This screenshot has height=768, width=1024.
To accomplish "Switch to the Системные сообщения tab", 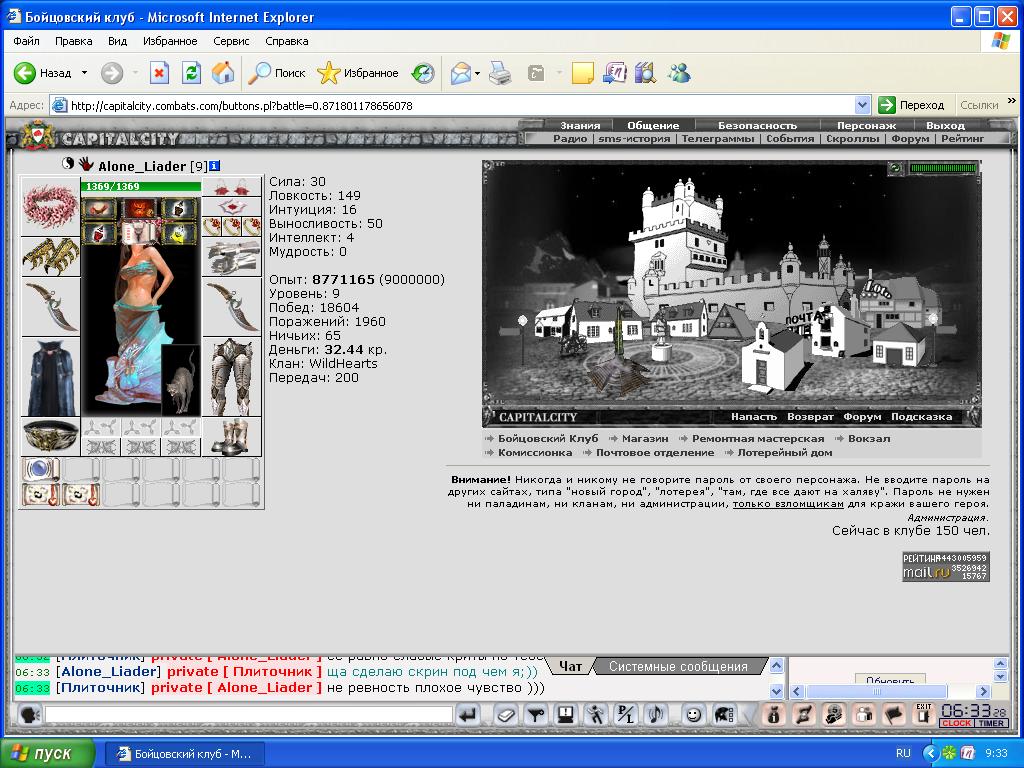I will 678,666.
